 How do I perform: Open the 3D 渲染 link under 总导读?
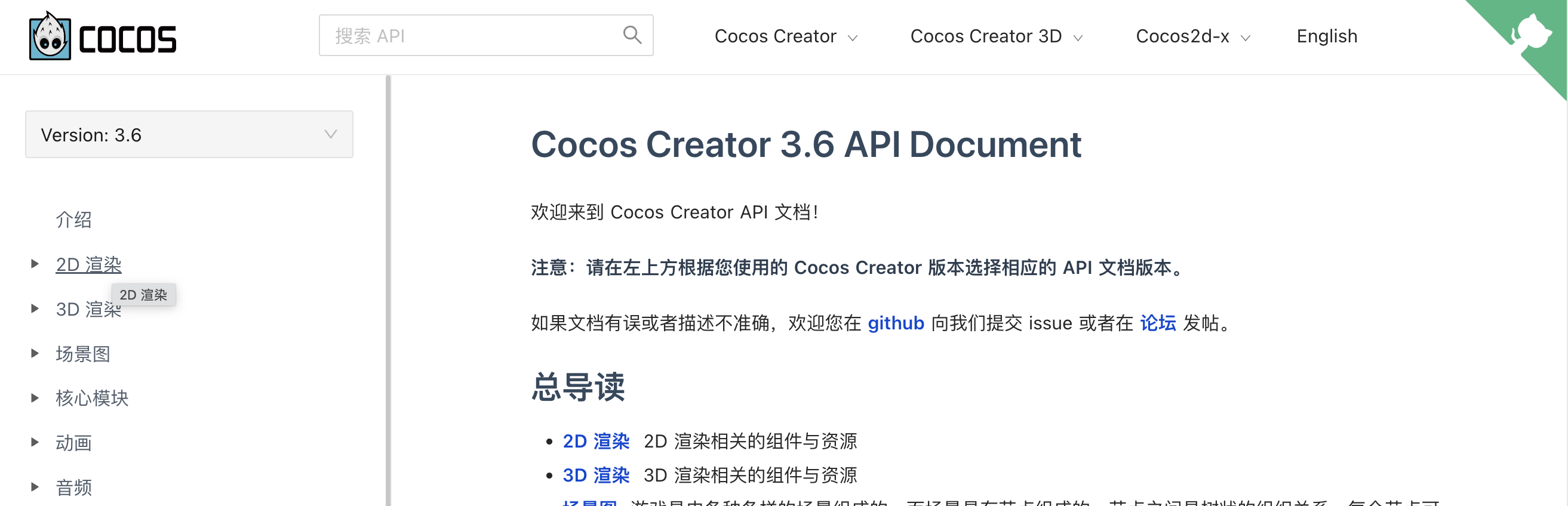point(596,475)
